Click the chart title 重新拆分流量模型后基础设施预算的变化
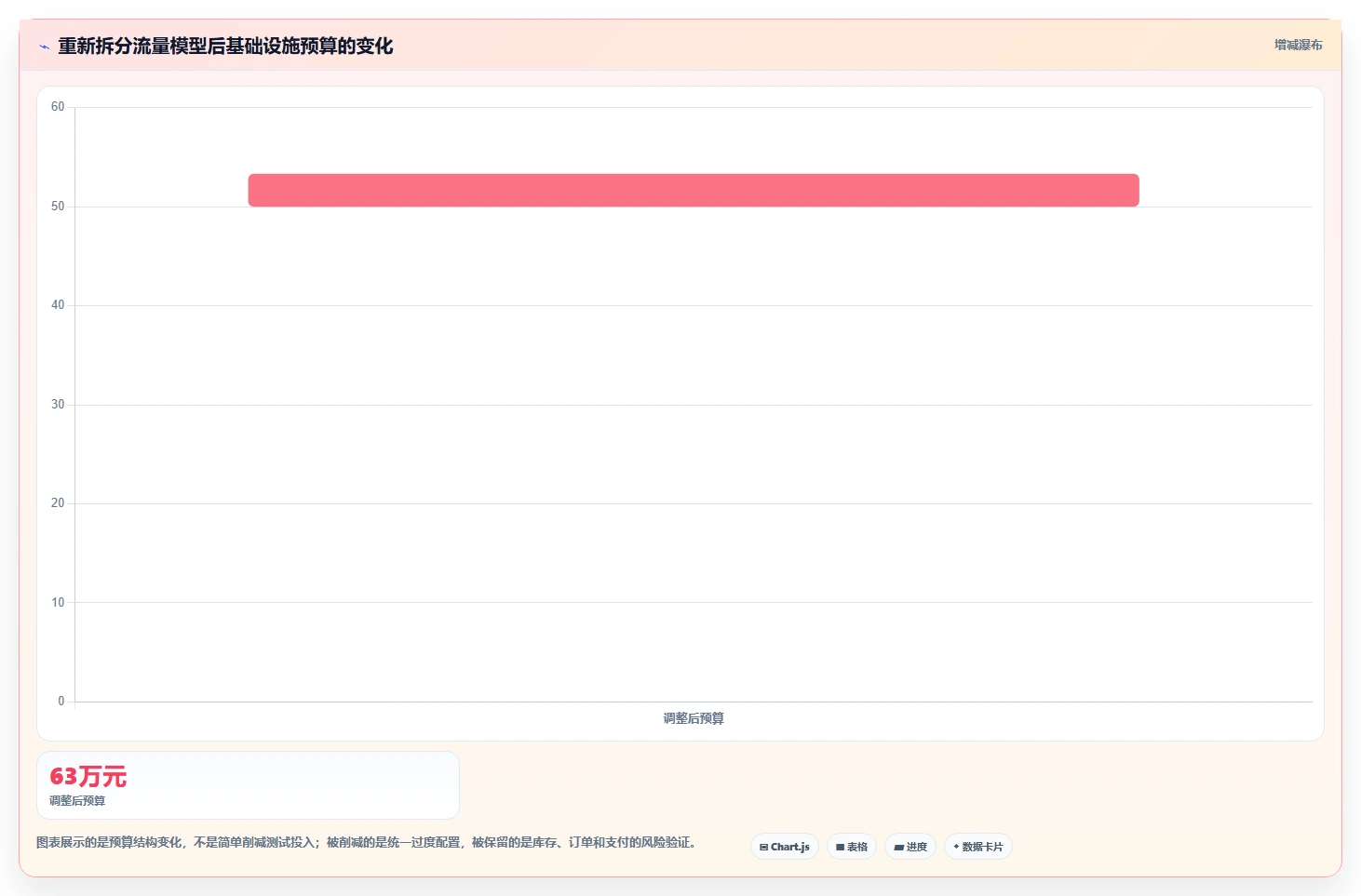The height and width of the screenshot is (896, 1361). point(225,46)
